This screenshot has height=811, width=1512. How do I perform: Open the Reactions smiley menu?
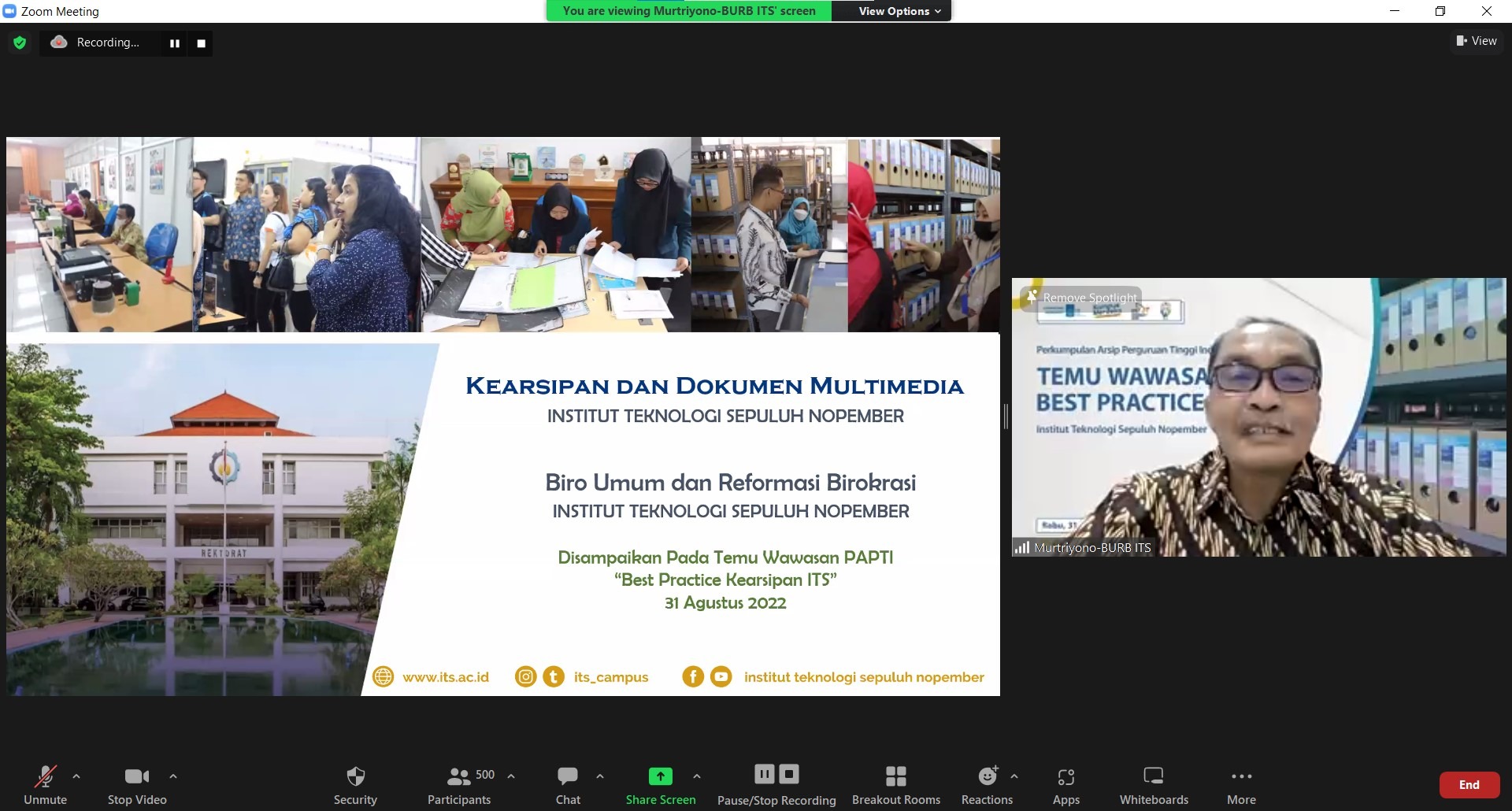(987, 784)
